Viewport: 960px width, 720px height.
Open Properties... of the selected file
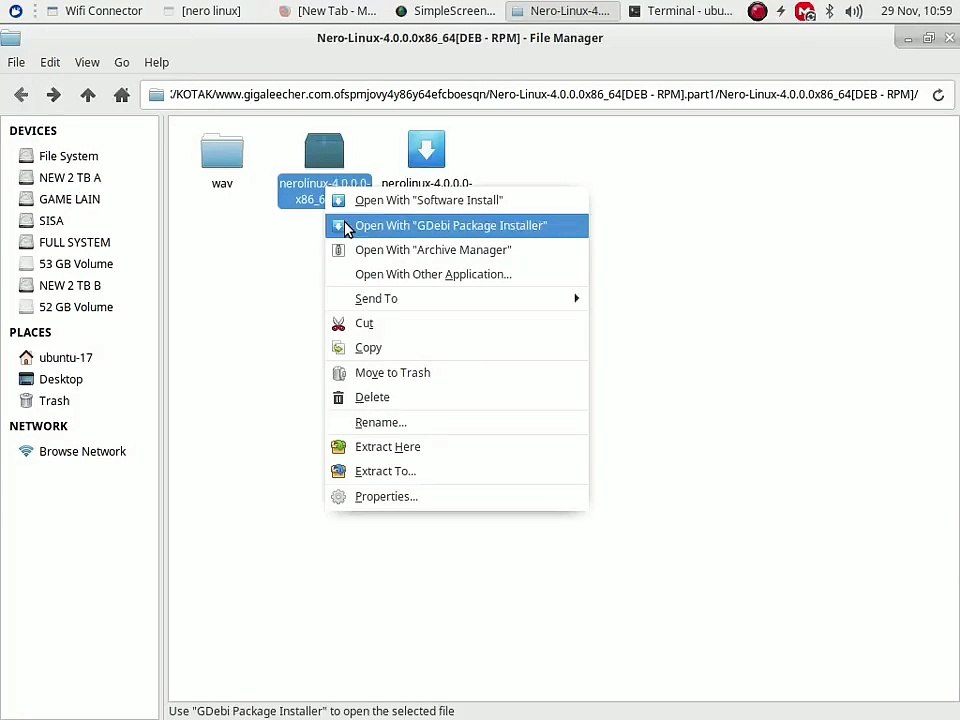(457, 497)
